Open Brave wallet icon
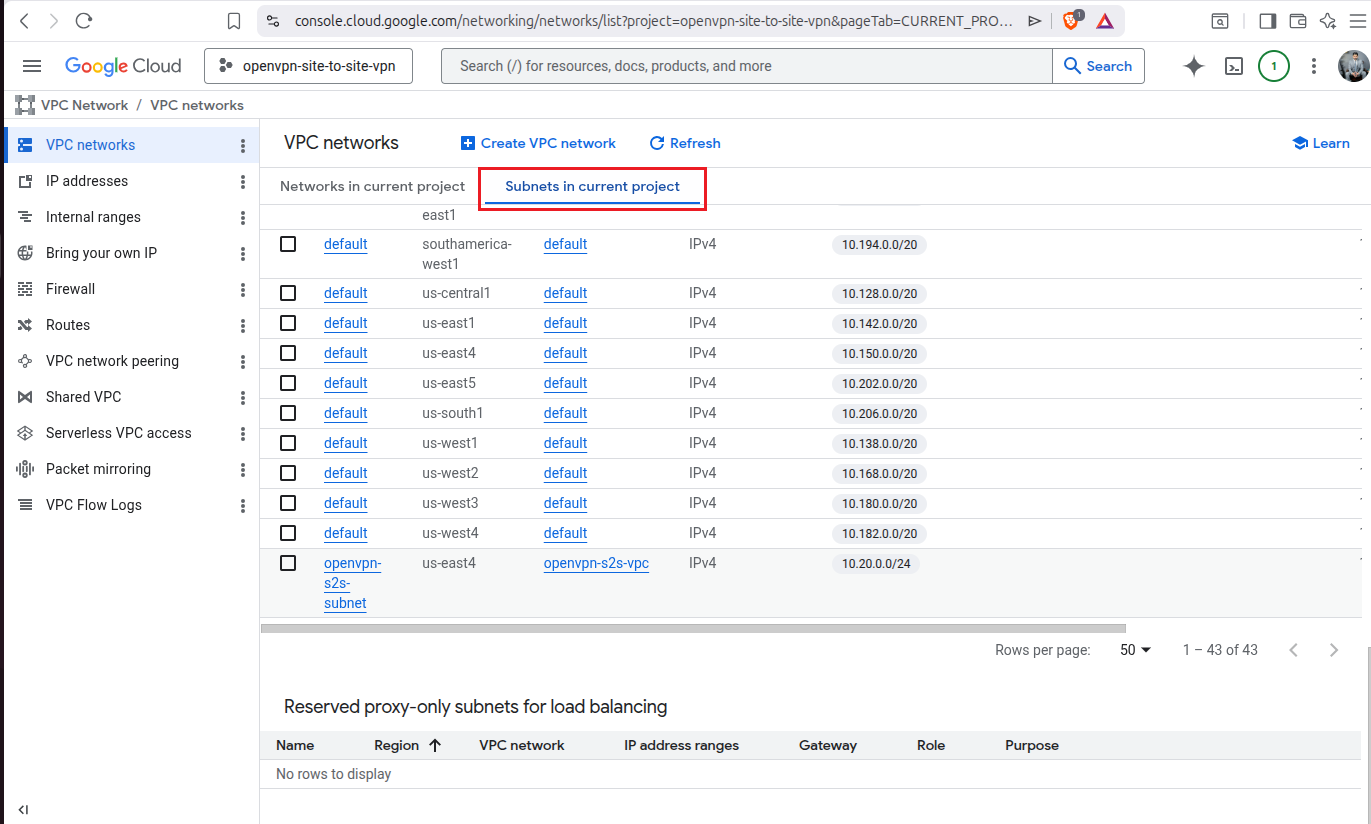 1298,20
